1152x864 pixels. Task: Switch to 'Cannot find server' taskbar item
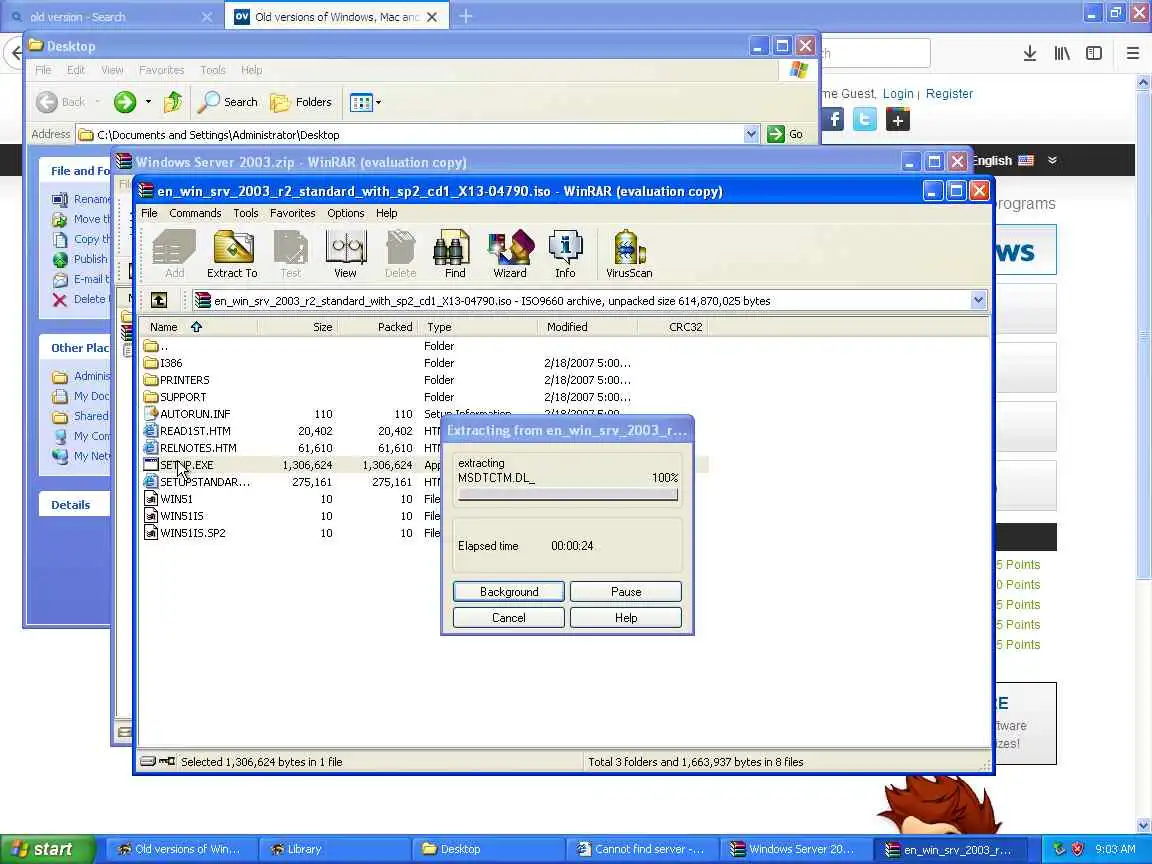[641, 849]
